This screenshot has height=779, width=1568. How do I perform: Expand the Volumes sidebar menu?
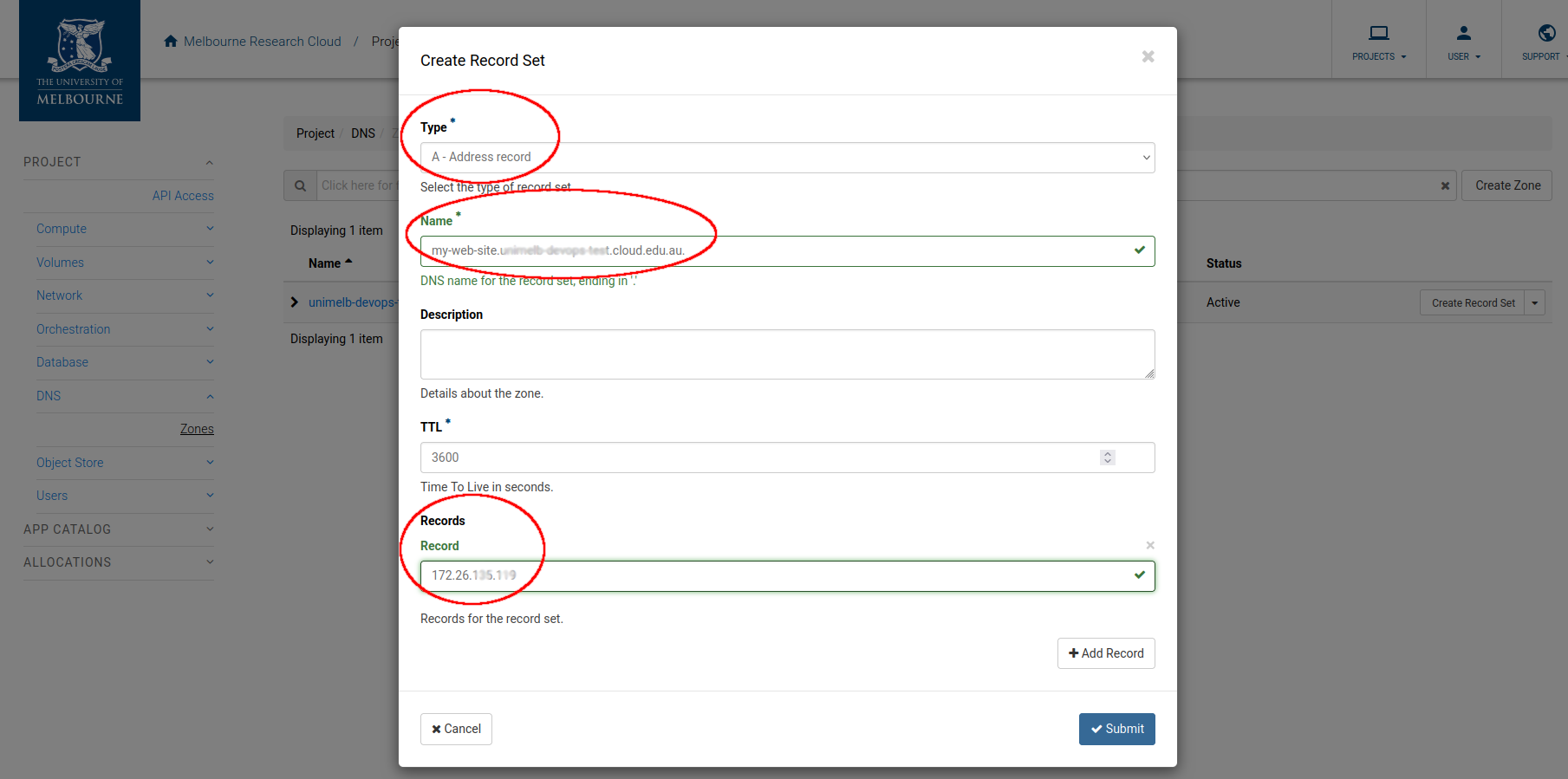[x=210, y=263]
